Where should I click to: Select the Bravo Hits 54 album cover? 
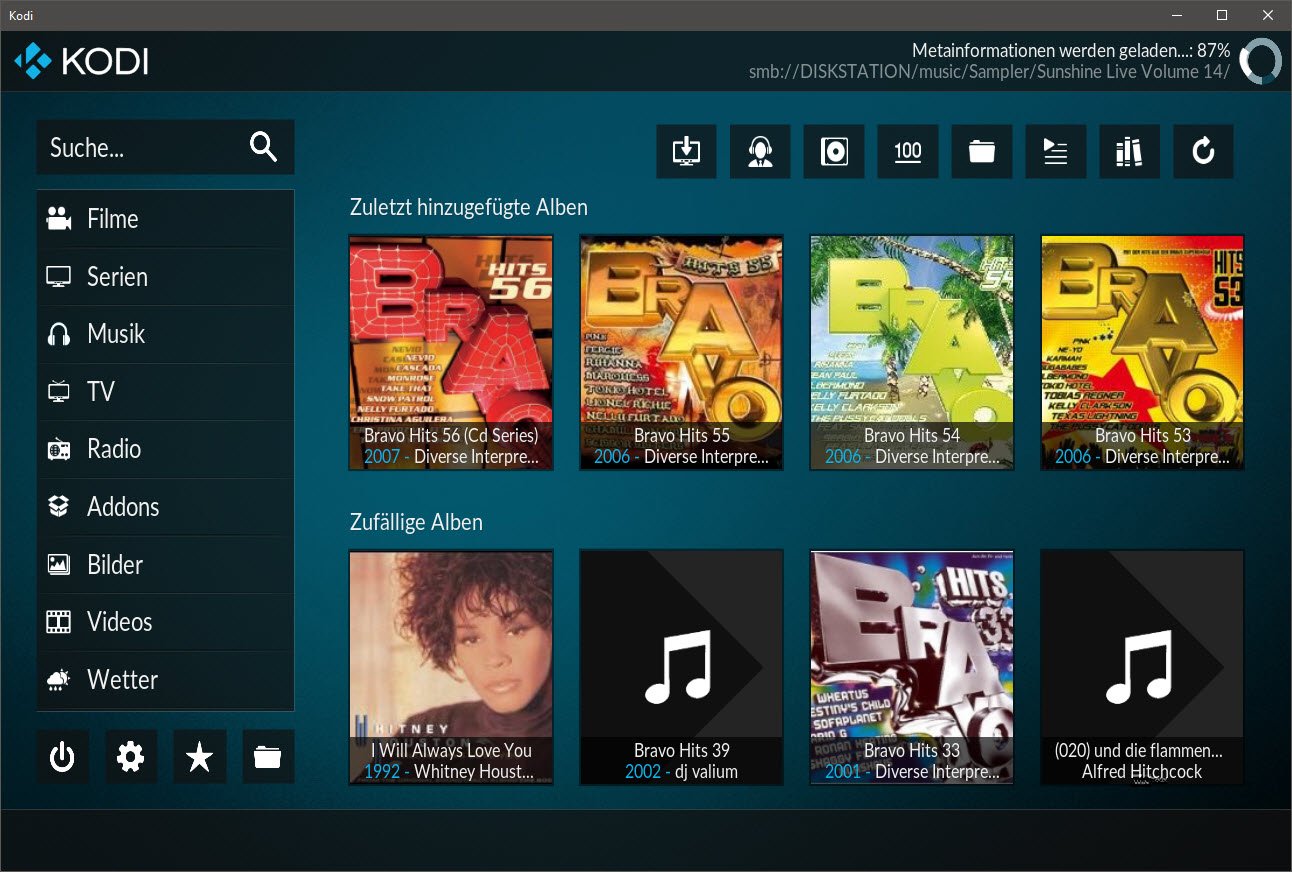[x=912, y=352]
